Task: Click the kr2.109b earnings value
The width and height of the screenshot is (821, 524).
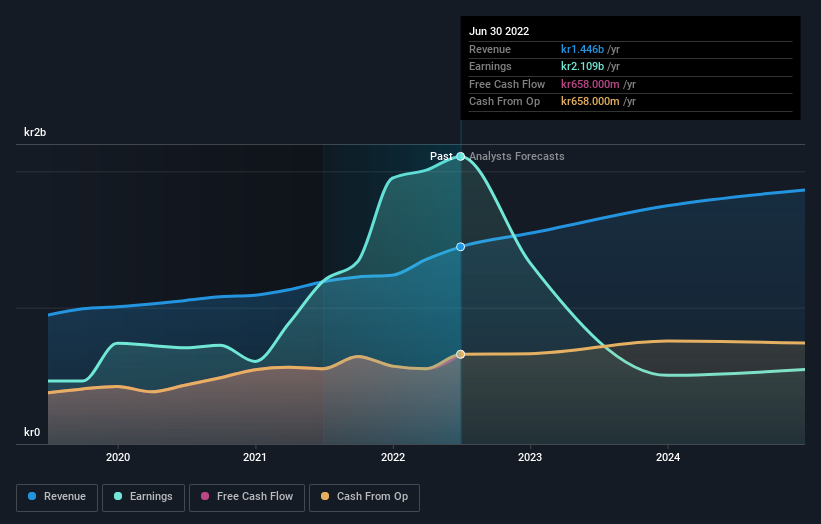Action: tap(582, 66)
